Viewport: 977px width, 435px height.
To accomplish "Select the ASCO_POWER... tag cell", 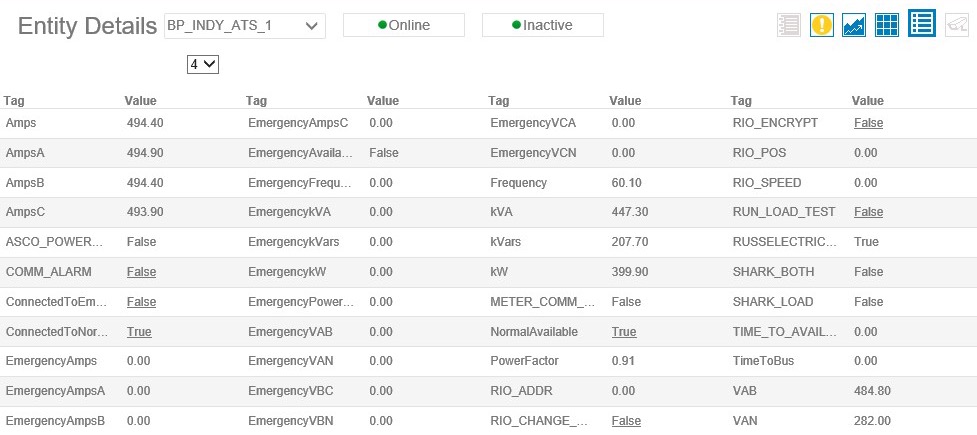I will coord(56,242).
